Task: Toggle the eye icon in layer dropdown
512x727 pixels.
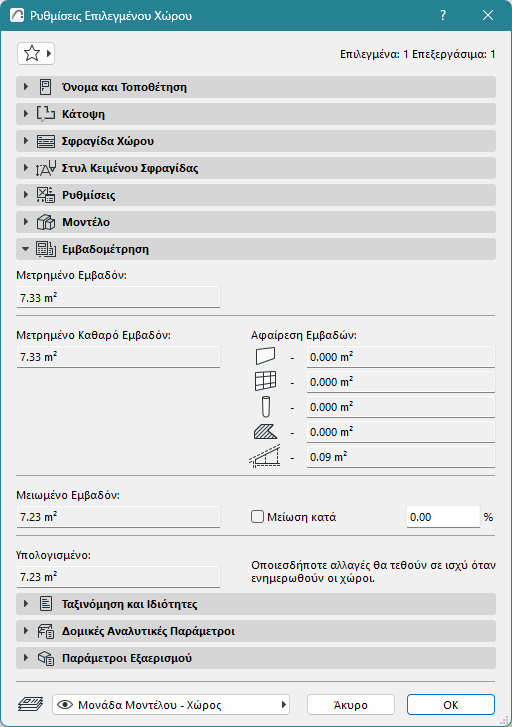Action: click(65, 705)
